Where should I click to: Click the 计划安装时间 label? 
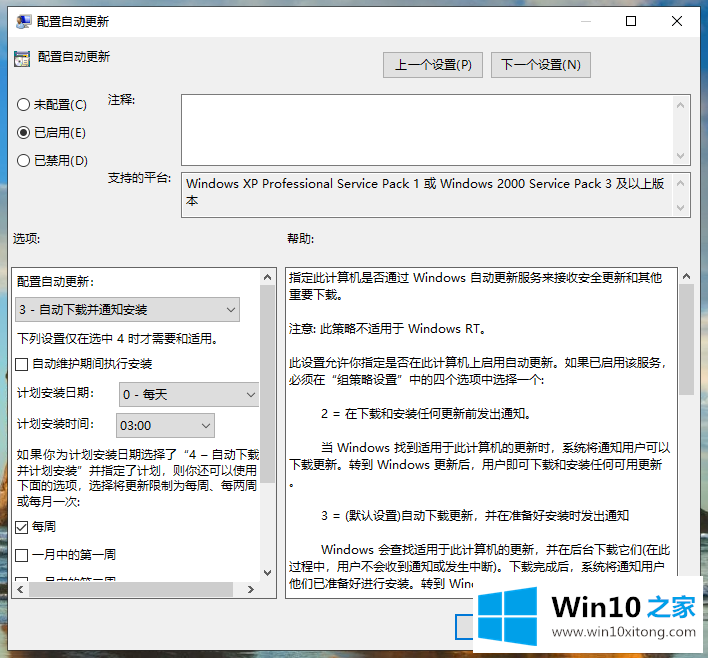(55, 424)
